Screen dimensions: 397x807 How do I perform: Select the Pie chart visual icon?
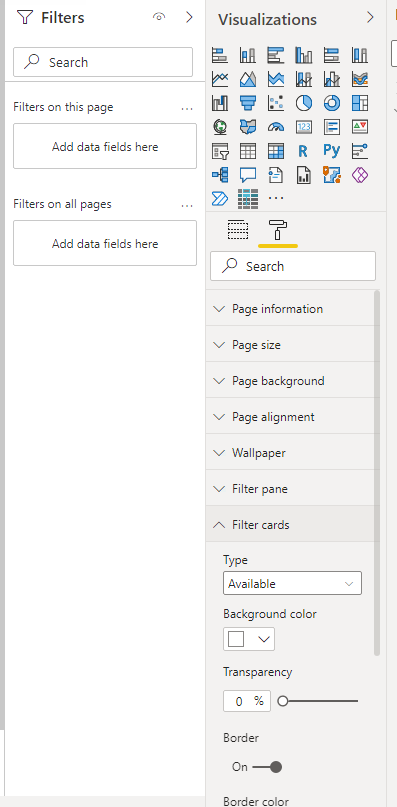(304, 103)
